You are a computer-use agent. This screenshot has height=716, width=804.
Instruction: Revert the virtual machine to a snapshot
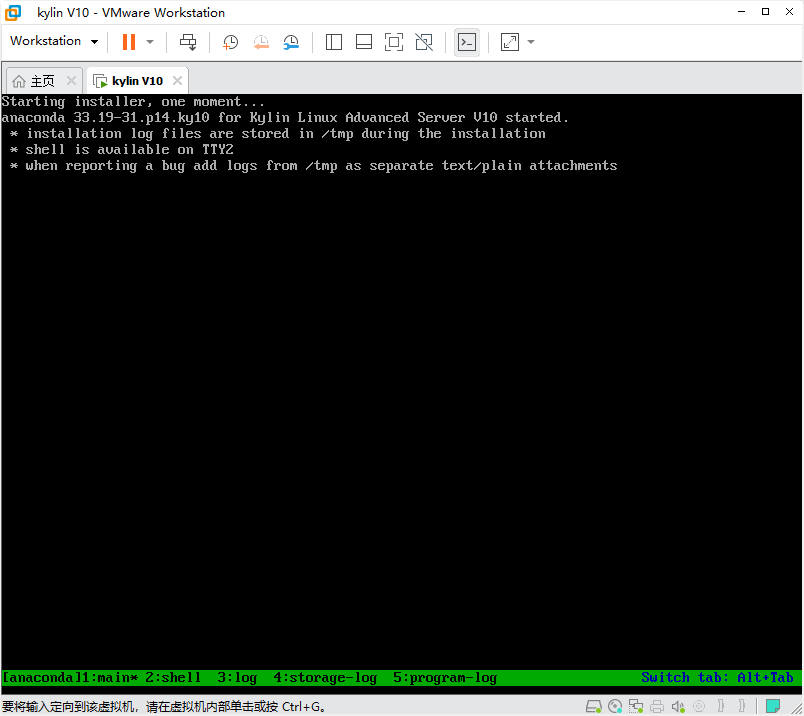(x=261, y=42)
